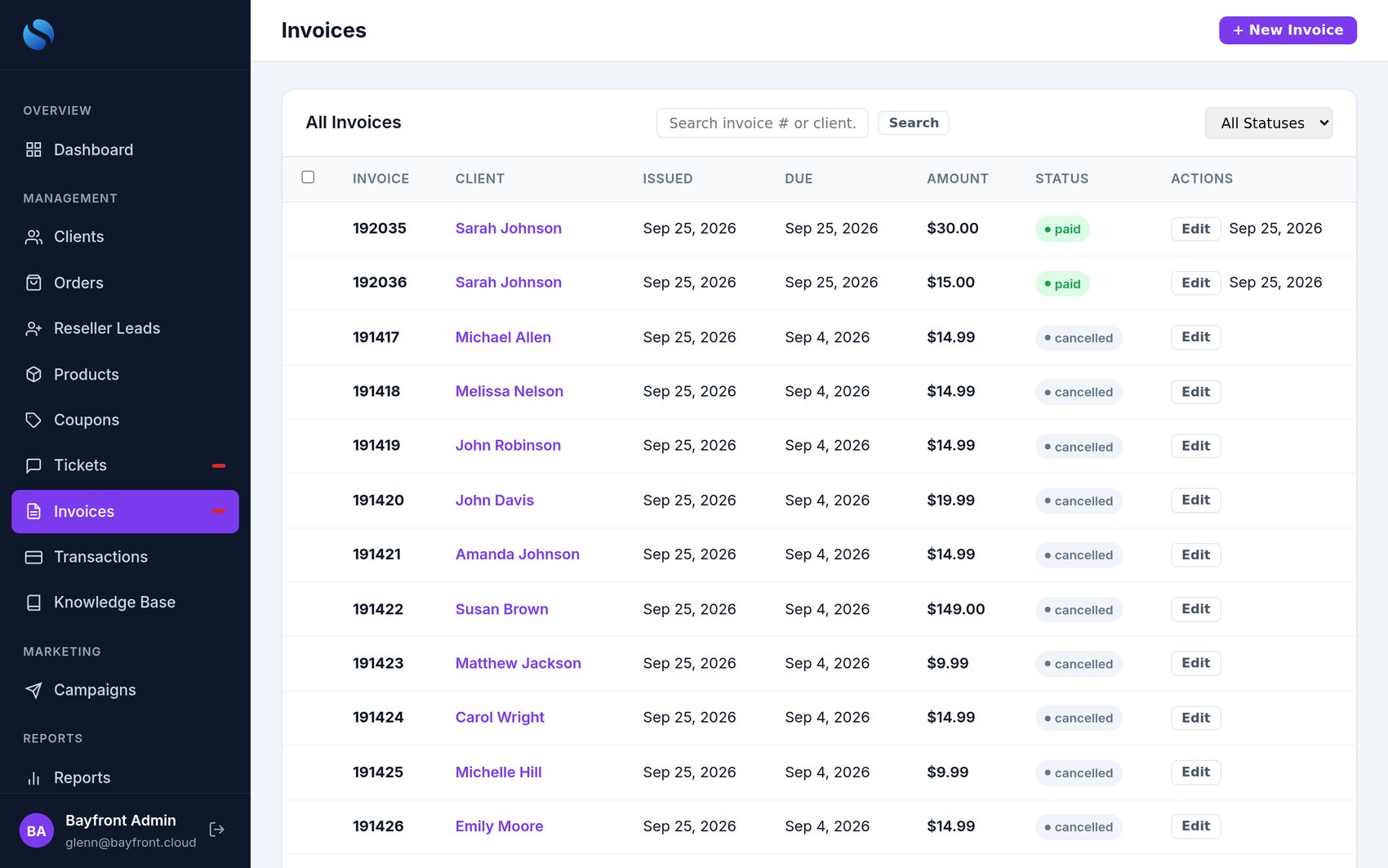The image size is (1388, 868).
Task: Open Dashboard via its grid icon
Action: coord(33,149)
